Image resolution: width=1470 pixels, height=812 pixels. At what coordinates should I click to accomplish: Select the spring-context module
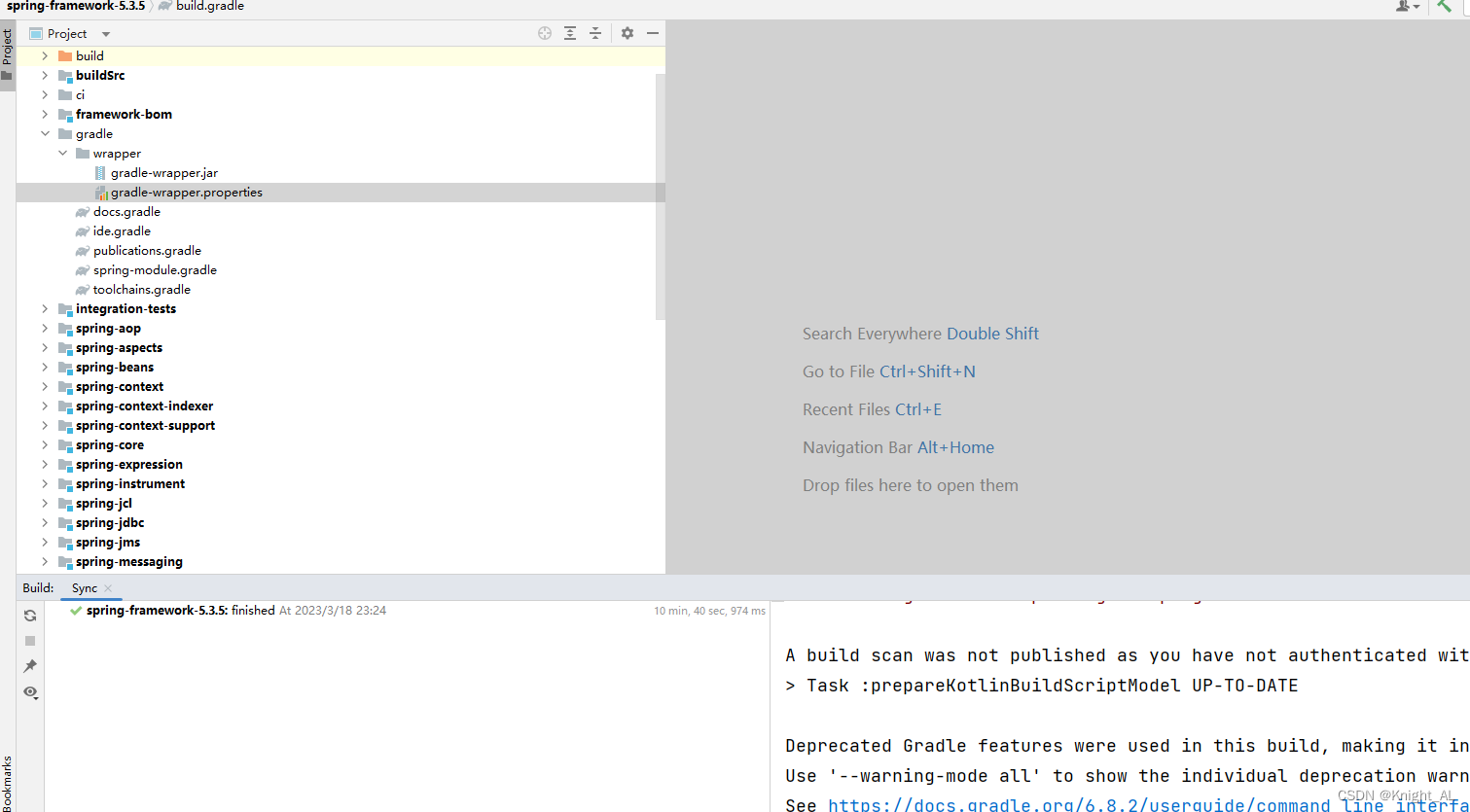click(x=120, y=387)
